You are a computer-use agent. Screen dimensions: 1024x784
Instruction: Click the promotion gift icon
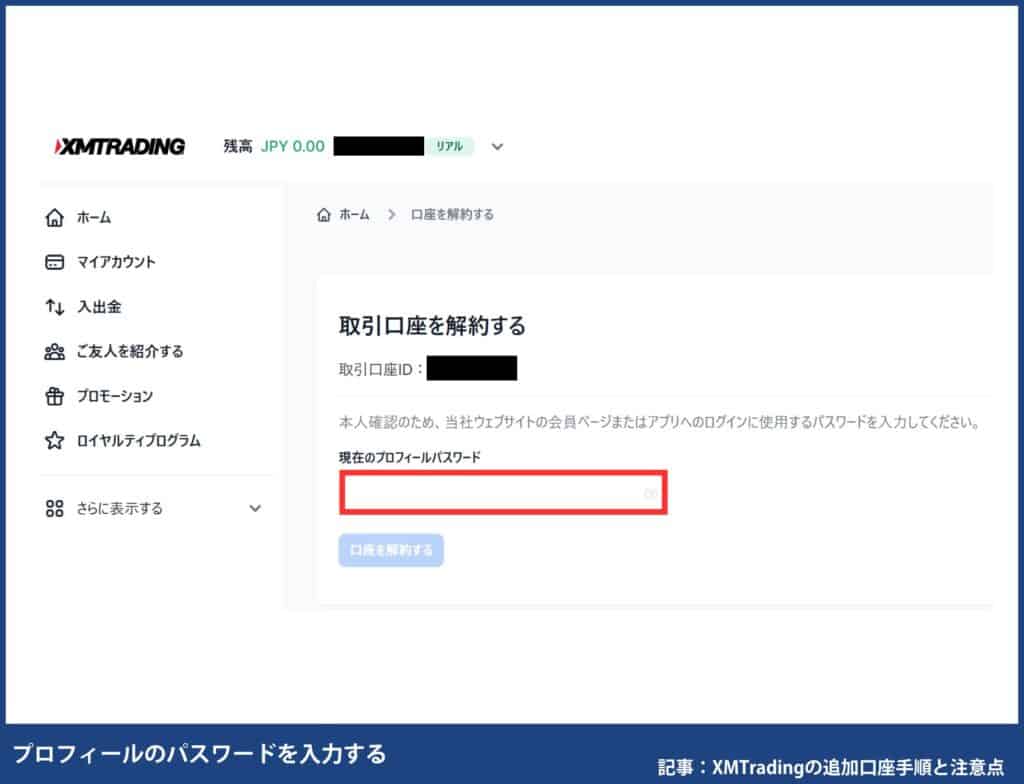(55, 396)
